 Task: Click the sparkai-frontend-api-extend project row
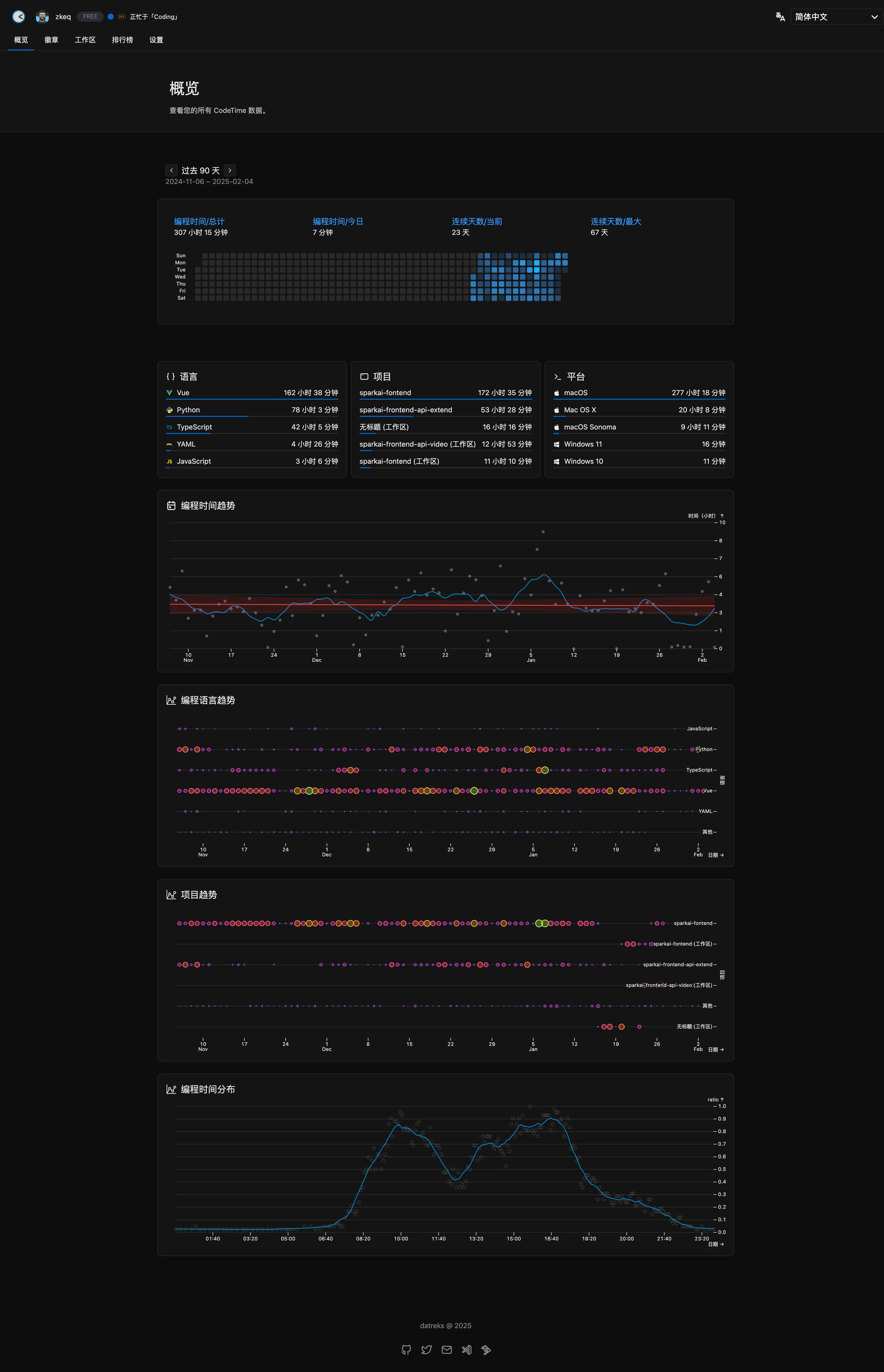446,411
